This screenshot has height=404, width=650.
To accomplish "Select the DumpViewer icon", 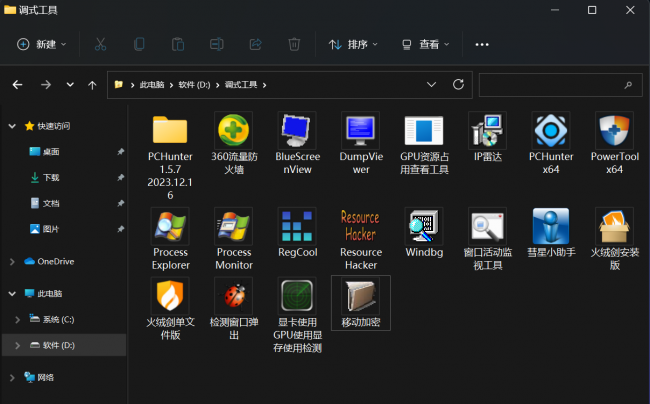I will pos(361,131).
